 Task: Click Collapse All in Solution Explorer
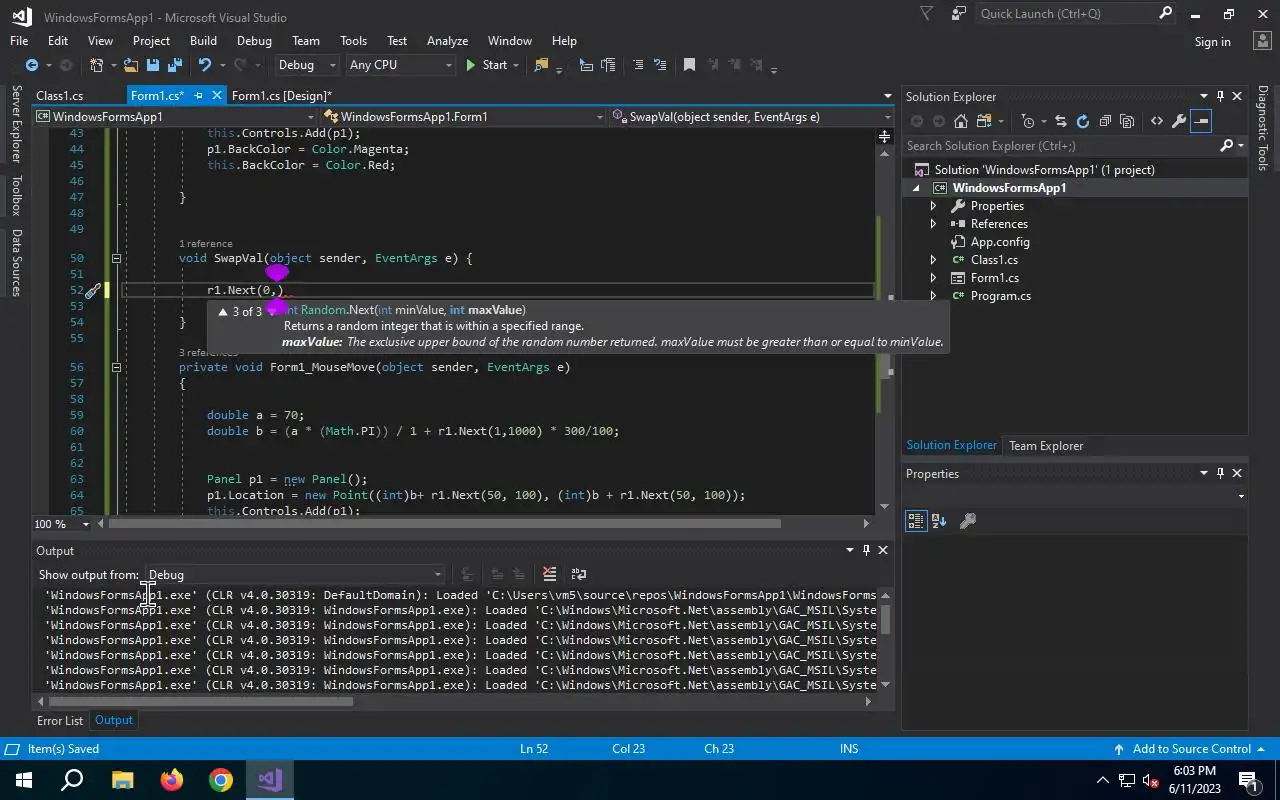pos(1105,121)
